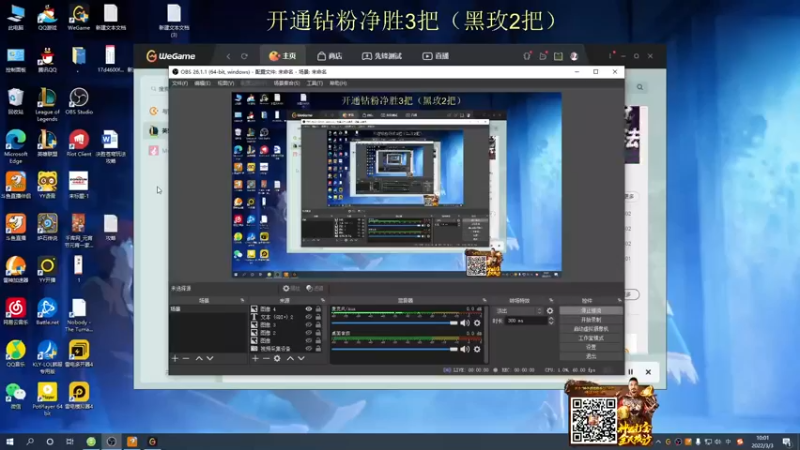Open the WeGame desktop shortcut
Screen dimensions: 800x450
79,17
